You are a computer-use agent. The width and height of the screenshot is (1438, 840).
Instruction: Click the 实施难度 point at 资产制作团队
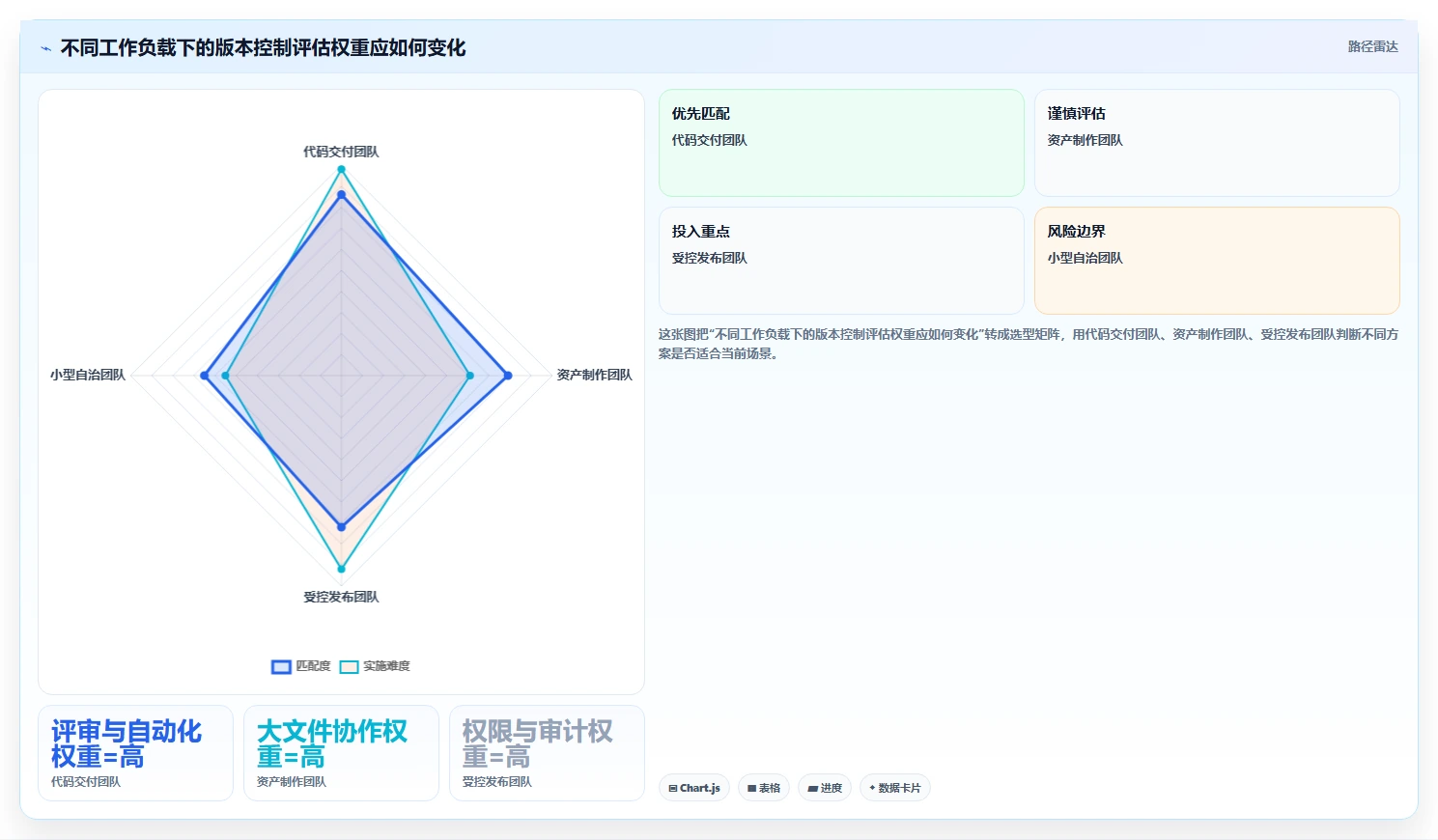coord(470,376)
